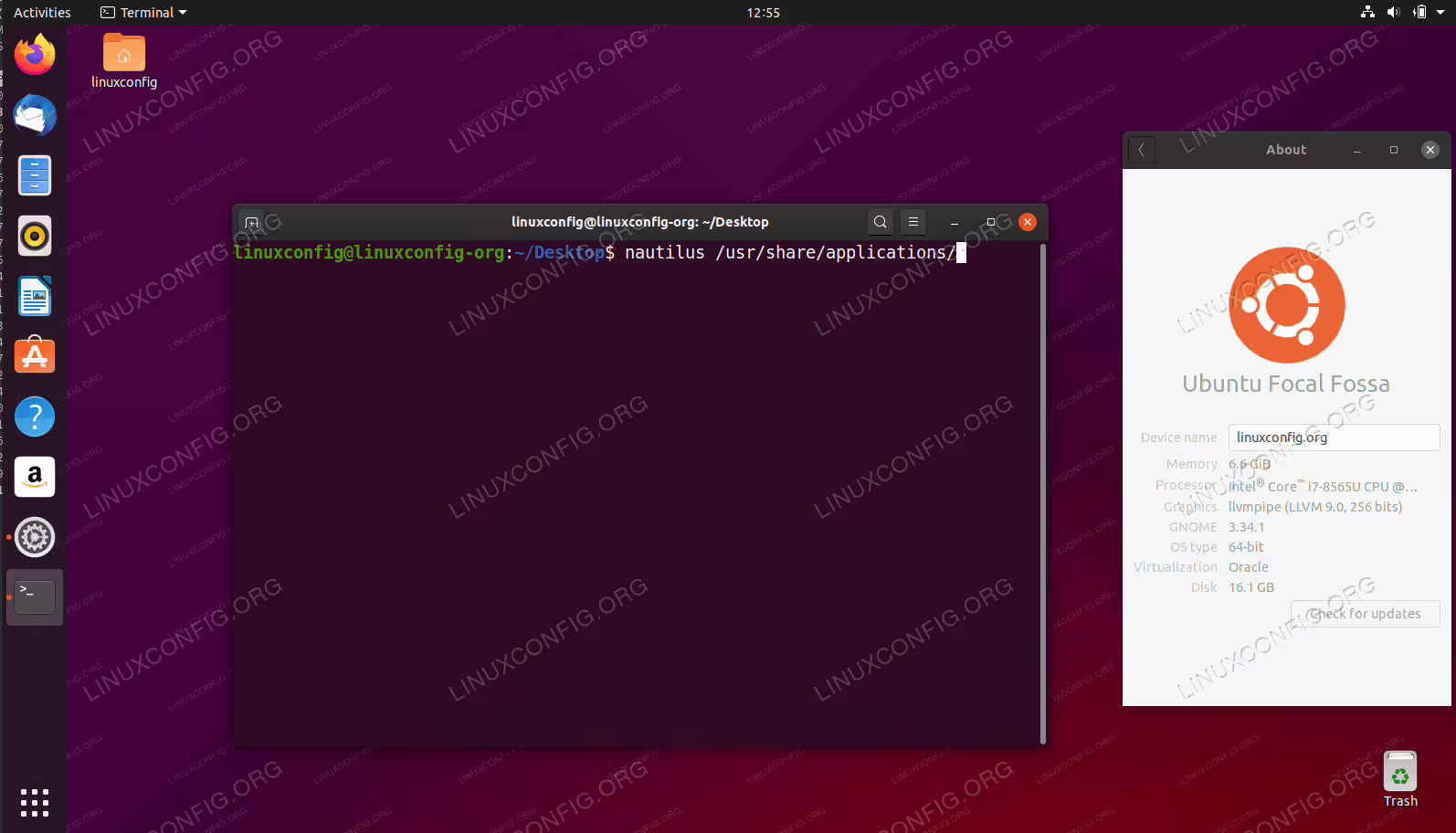Click the OS type value 64-bit
1456x833 pixels.
pos(1246,547)
